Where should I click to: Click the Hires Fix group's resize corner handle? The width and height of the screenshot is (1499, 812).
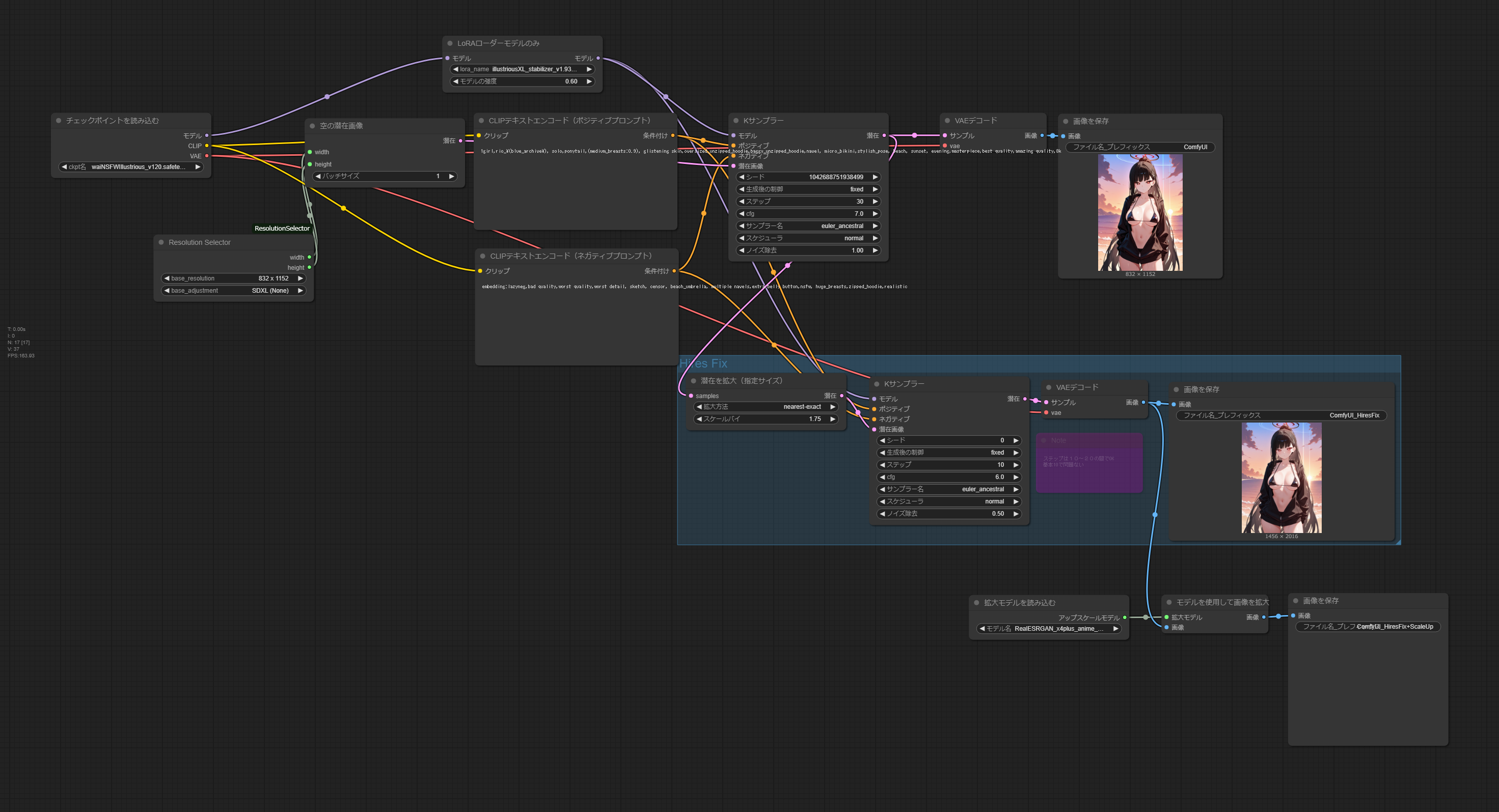pos(1398,542)
